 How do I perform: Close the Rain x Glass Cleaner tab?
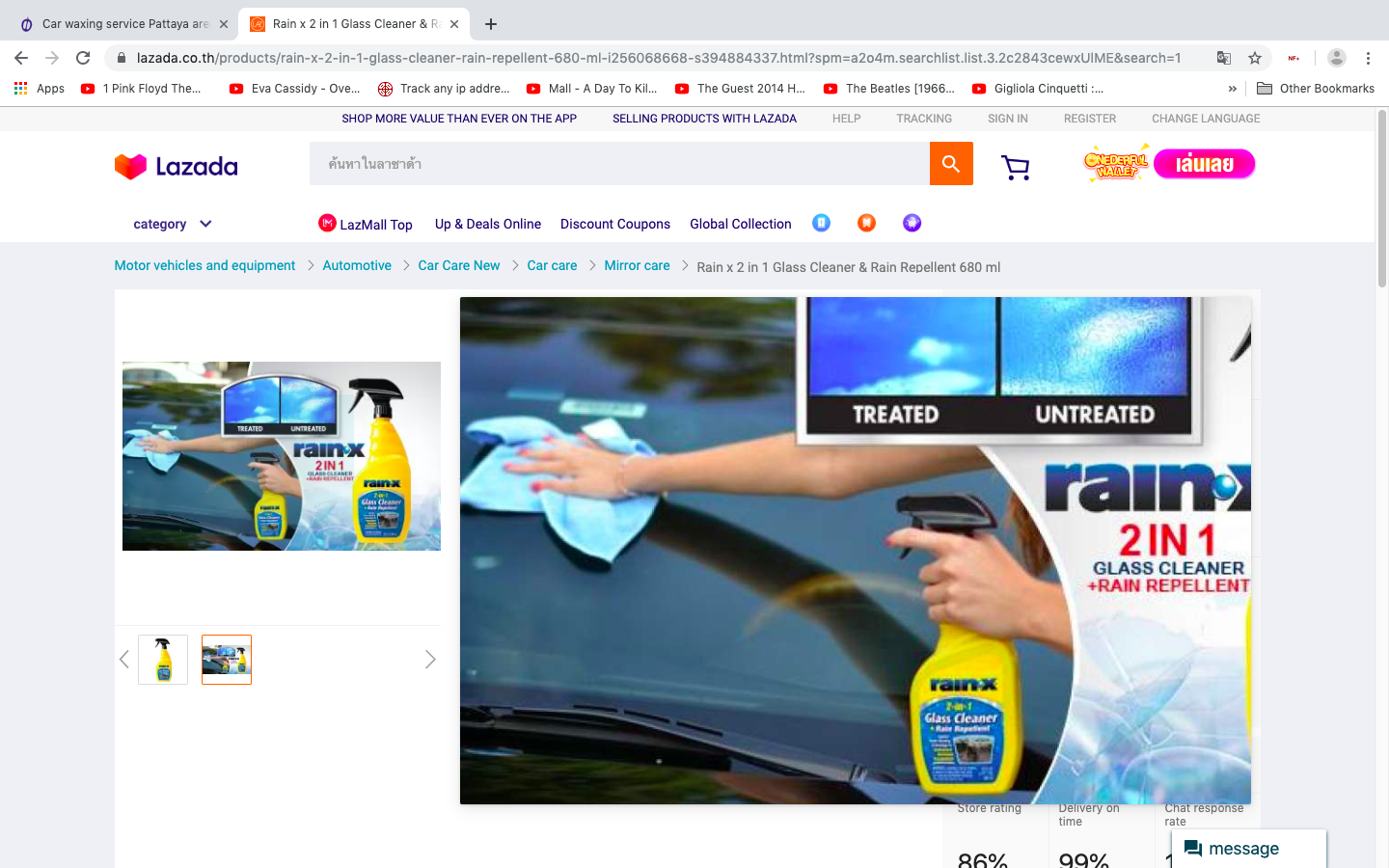(x=454, y=24)
